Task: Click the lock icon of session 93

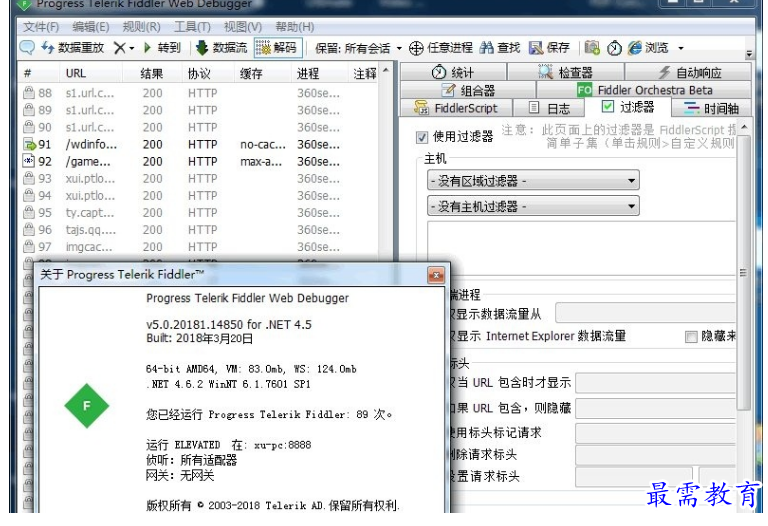Action: [29, 178]
